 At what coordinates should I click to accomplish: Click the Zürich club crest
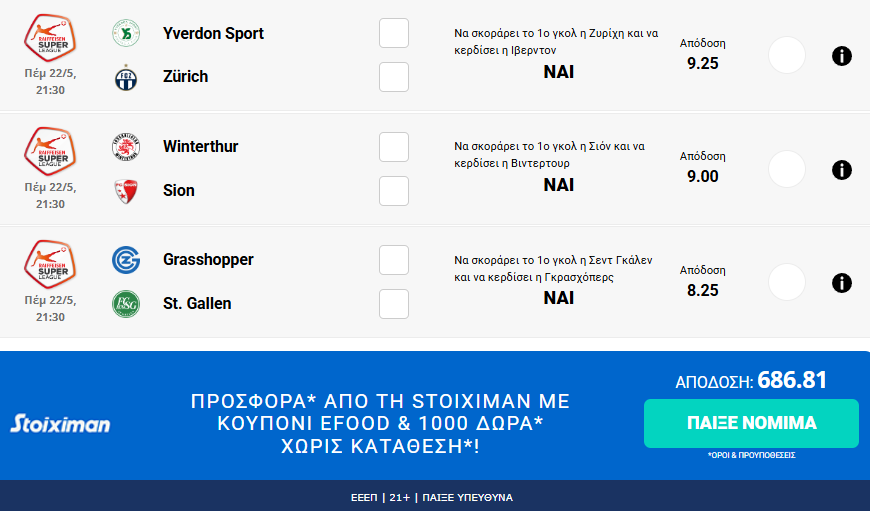click(126, 77)
